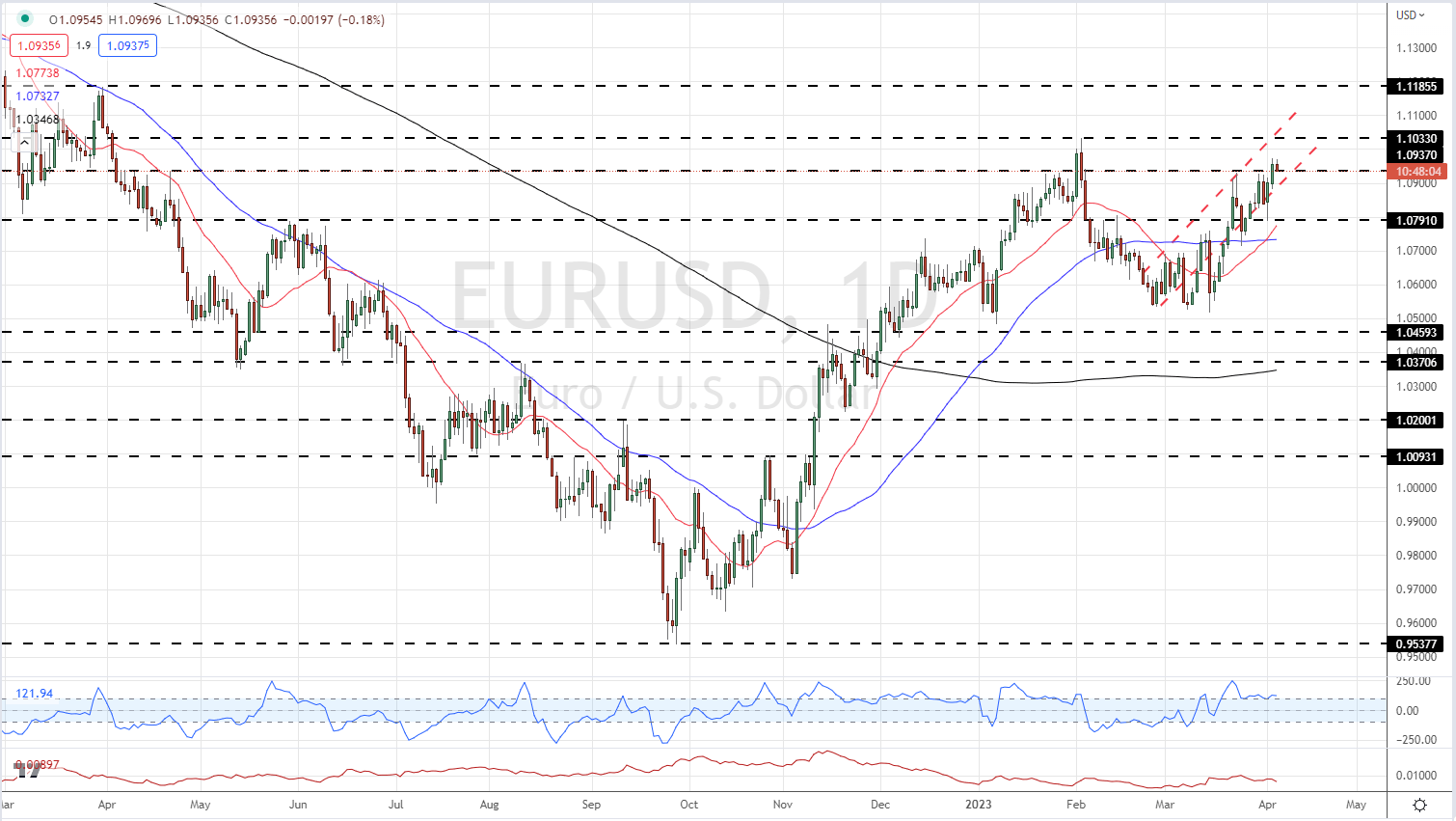Click the OHLC values in the header
Image resolution: width=1456 pixels, height=821 pixels.
217,19
